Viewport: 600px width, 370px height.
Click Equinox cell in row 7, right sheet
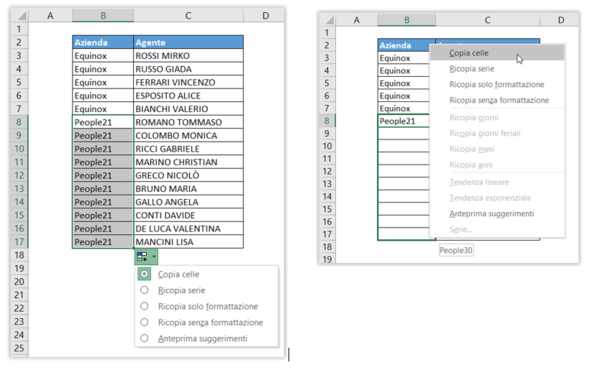pos(404,108)
